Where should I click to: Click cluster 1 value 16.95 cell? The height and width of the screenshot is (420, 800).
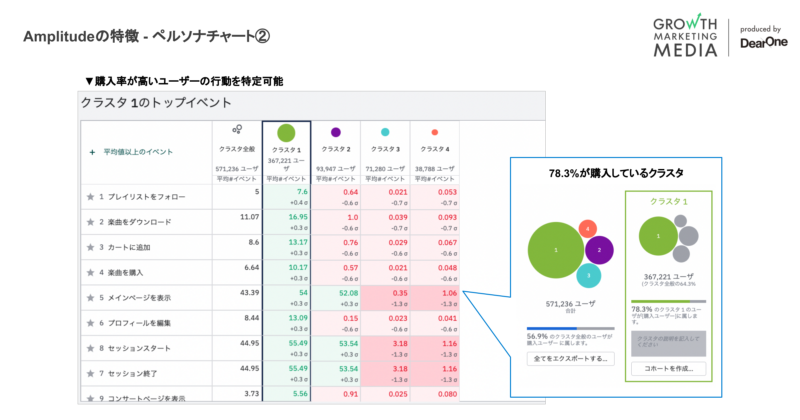tap(287, 222)
